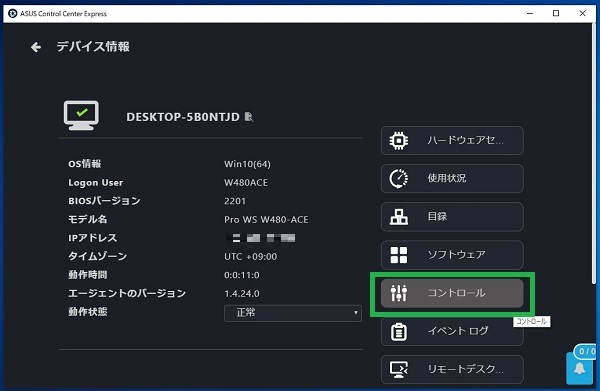Image resolution: width=600 pixels, height=391 pixels.
Task: Click the blurred IP address value
Action: tap(260, 238)
